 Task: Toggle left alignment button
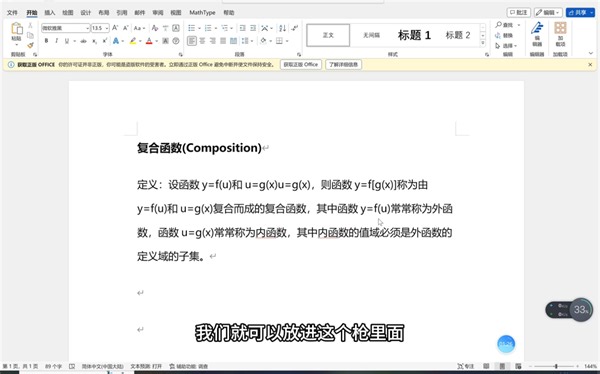pos(192,41)
